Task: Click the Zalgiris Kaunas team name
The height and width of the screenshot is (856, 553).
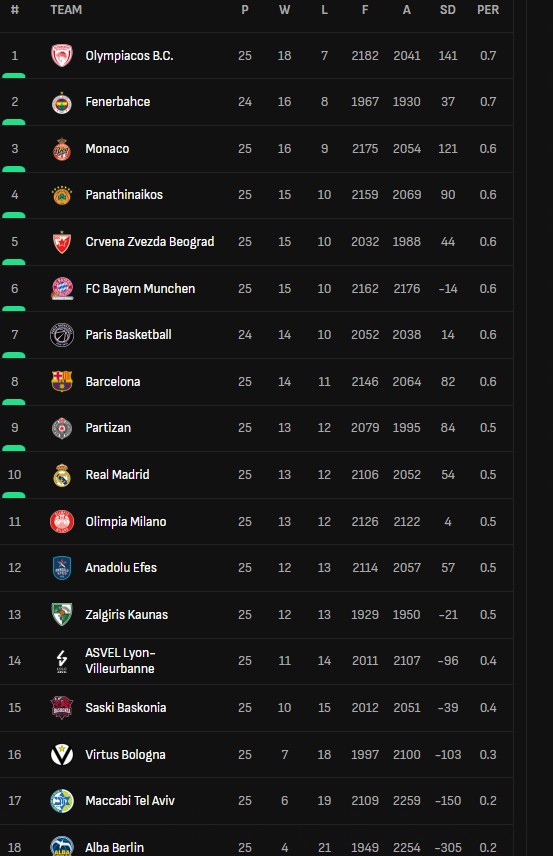Action: [x=127, y=615]
